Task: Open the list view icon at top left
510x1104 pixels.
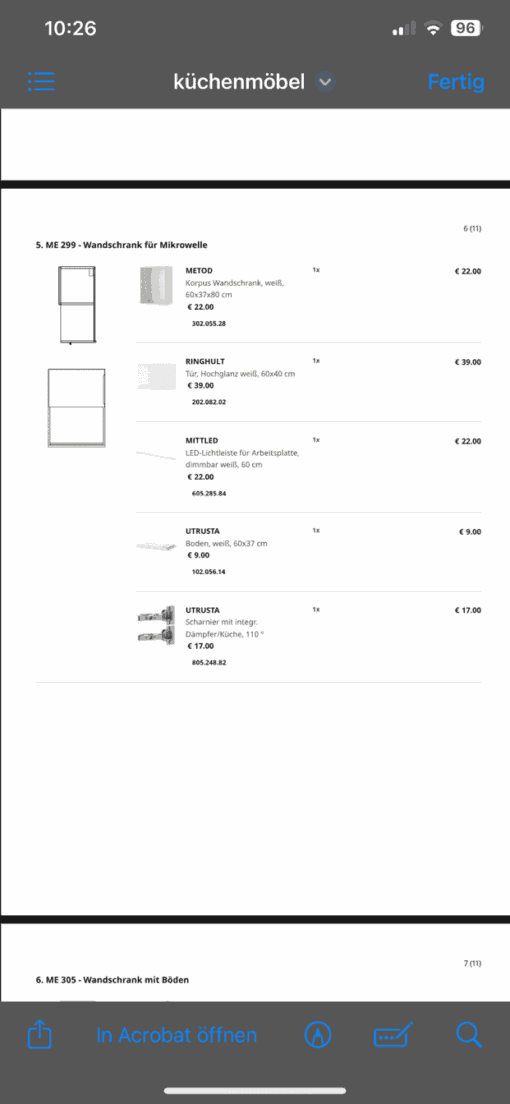Action: pyautogui.click(x=41, y=82)
